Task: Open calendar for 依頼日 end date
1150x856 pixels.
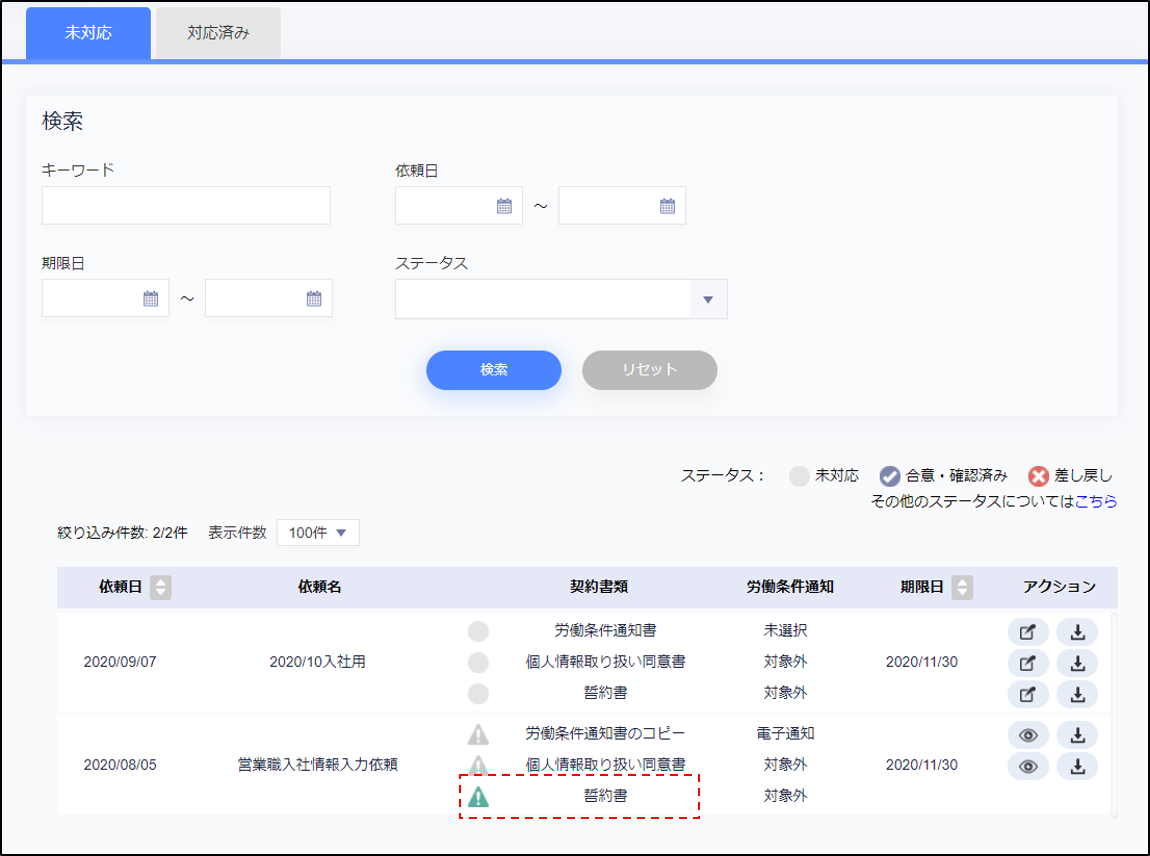Action: pos(667,206)
